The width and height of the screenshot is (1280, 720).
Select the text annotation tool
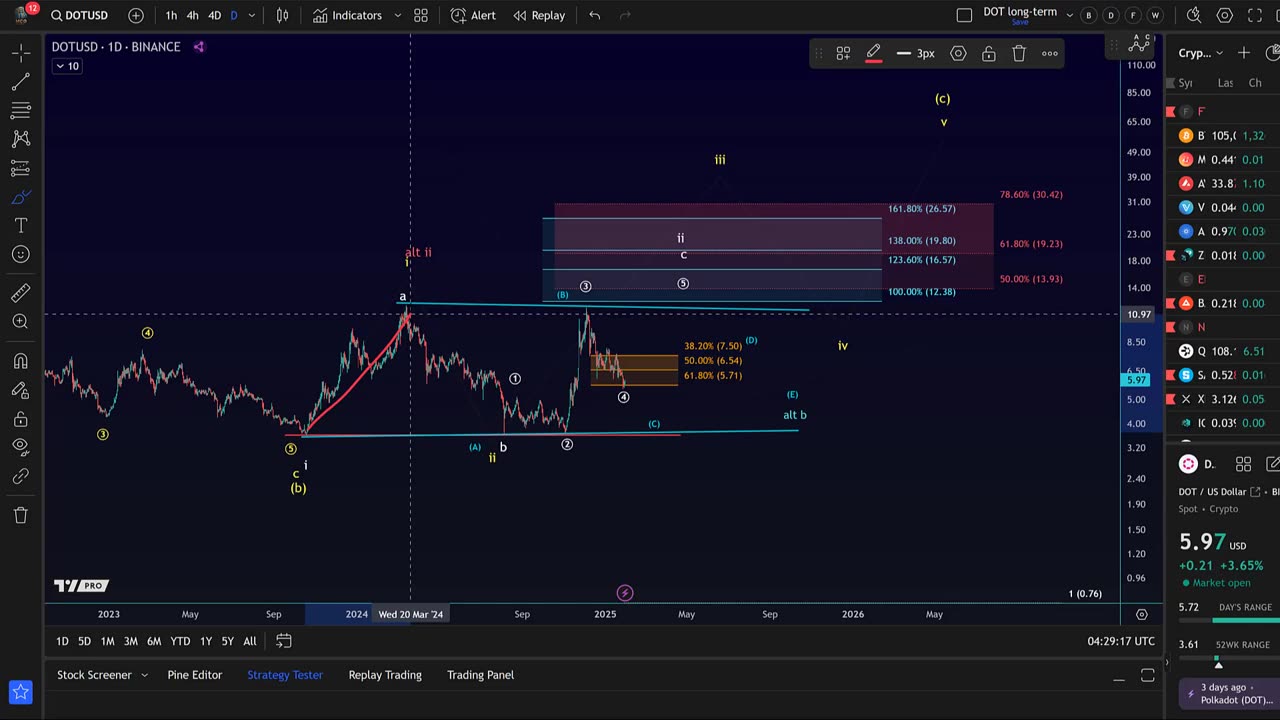[21, 226]
